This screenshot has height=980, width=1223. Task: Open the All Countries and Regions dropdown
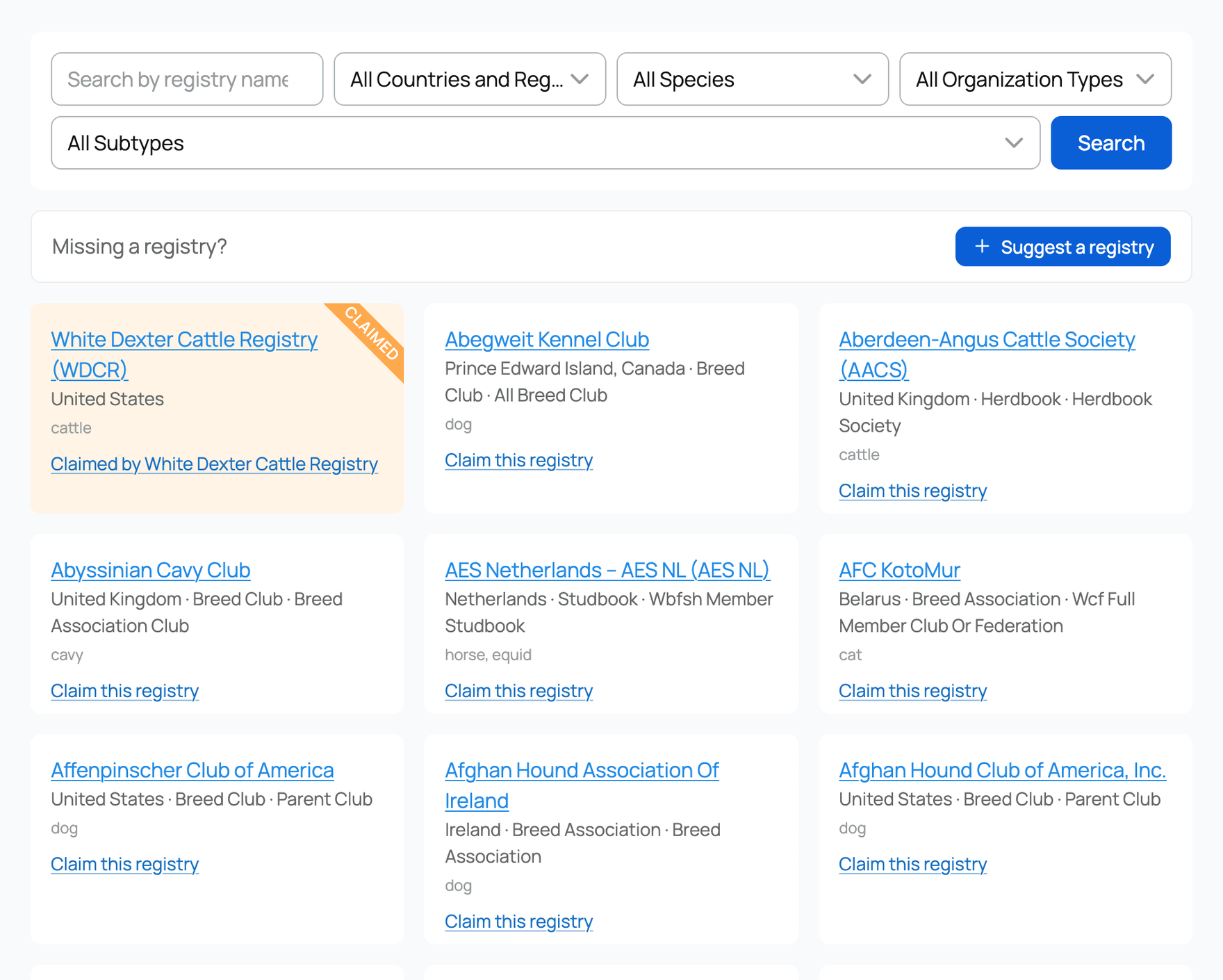(470, 79)
